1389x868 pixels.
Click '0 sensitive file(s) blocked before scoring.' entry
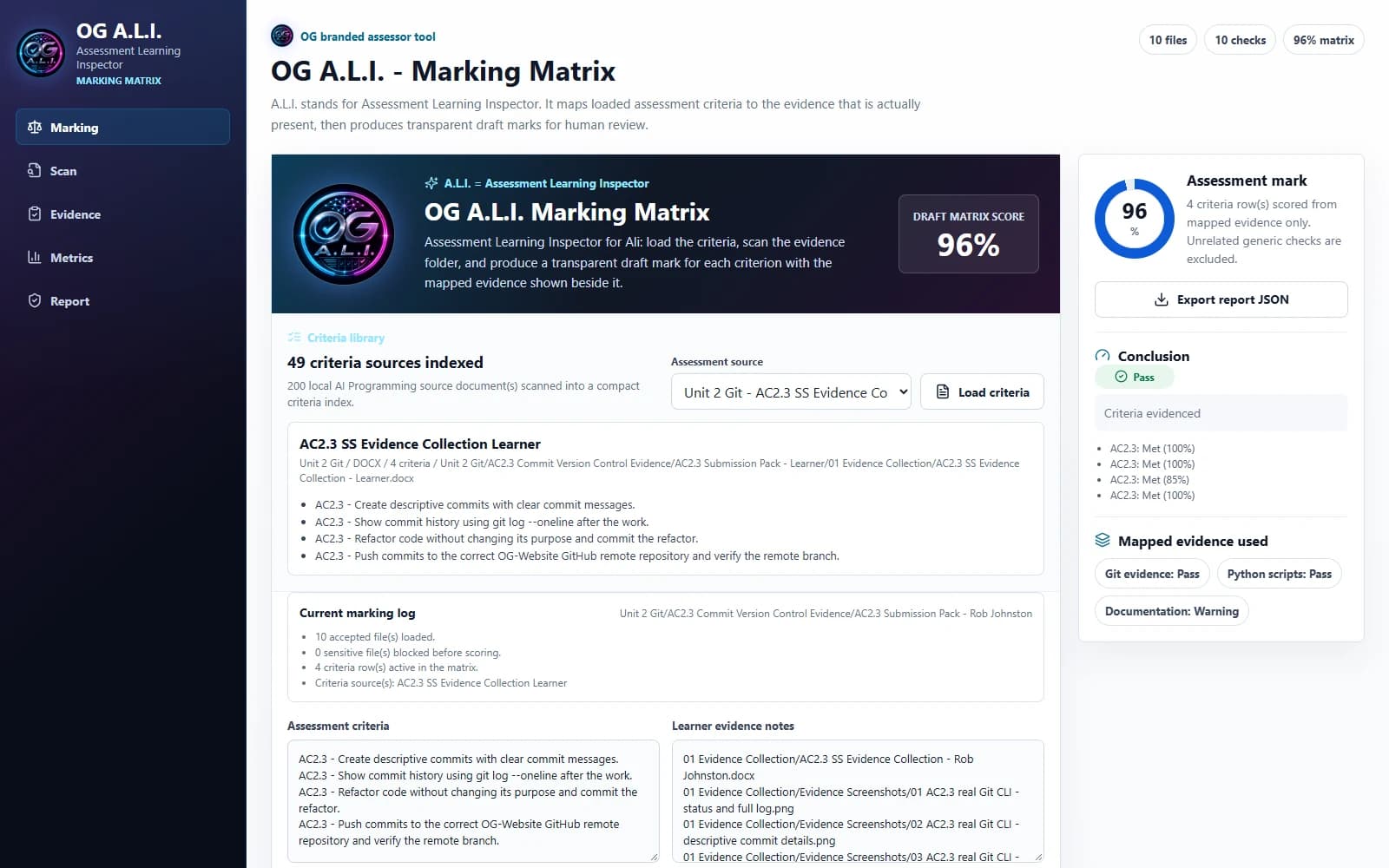pos(408,652)
